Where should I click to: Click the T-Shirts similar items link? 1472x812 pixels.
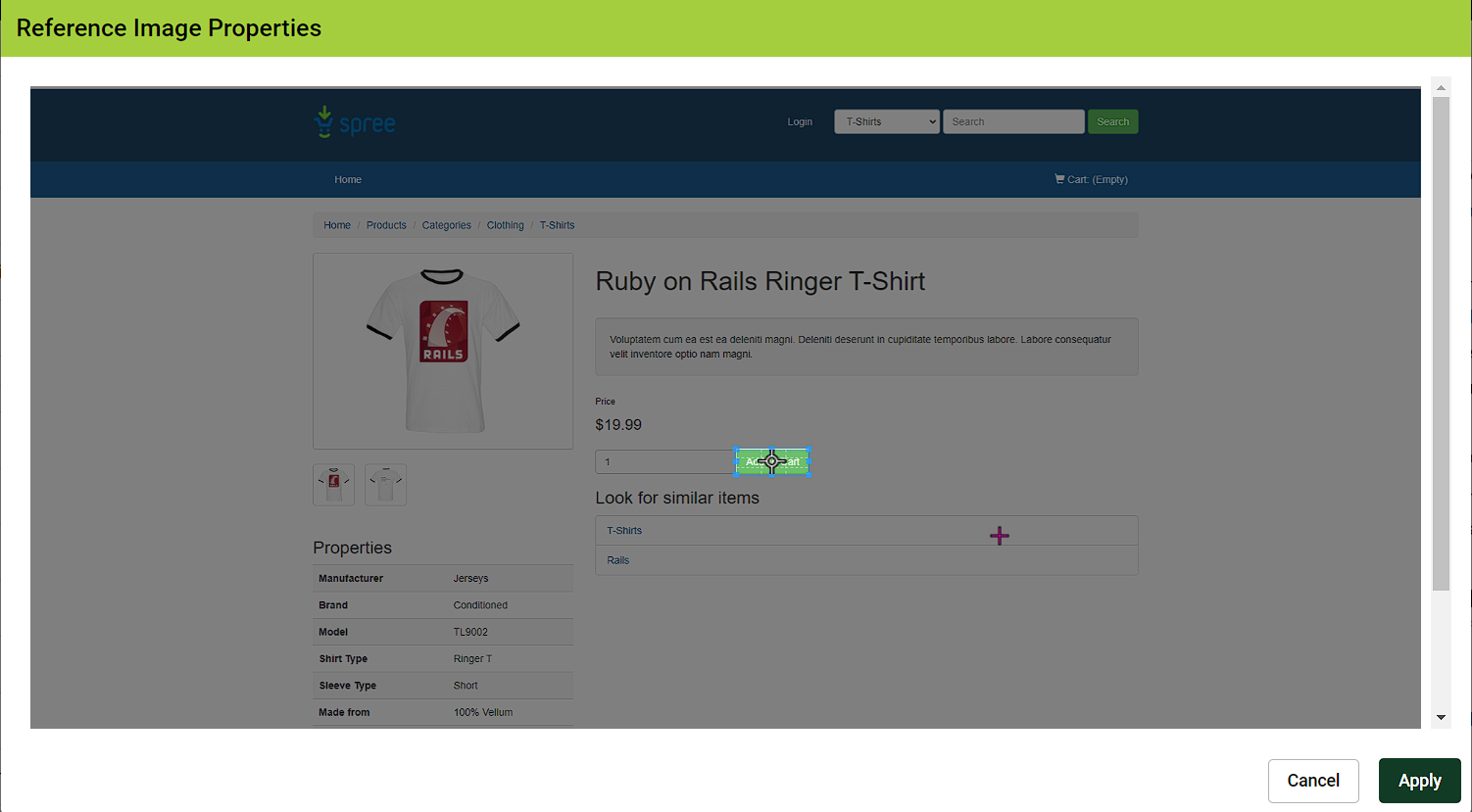[x=624, y=531]
